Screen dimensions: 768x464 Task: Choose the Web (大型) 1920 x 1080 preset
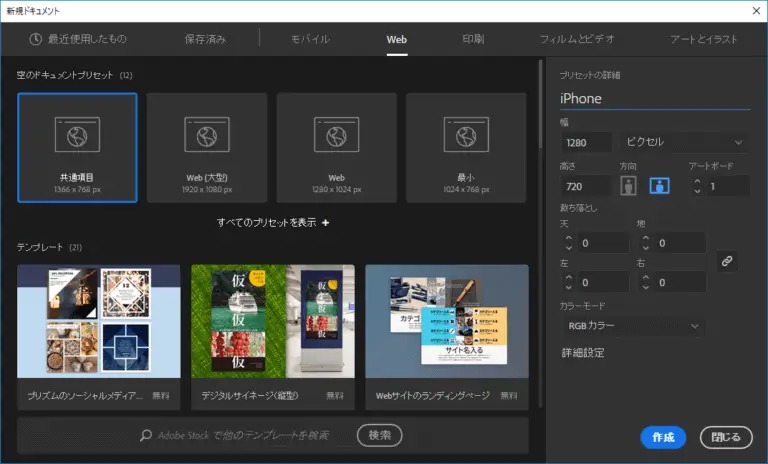207,147
